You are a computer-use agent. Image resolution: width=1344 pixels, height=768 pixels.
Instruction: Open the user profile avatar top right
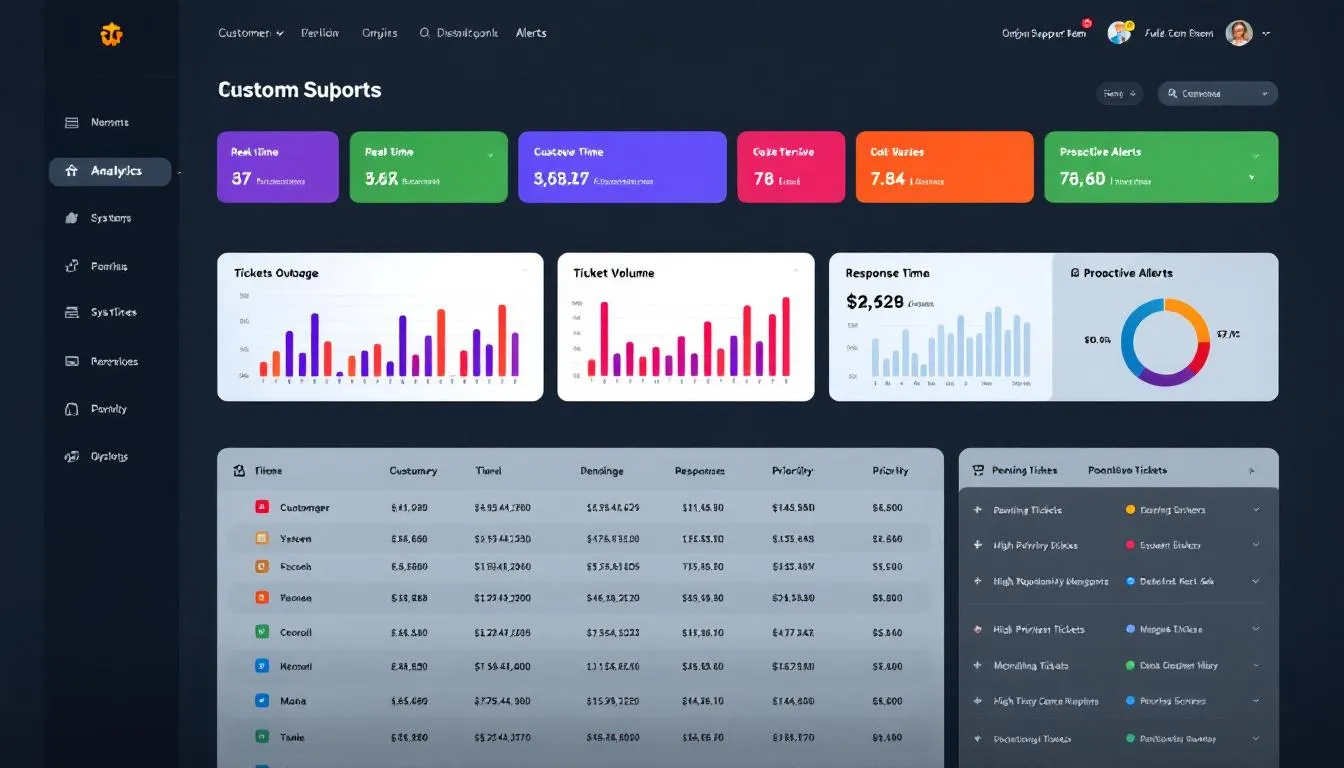(1238, 32)
